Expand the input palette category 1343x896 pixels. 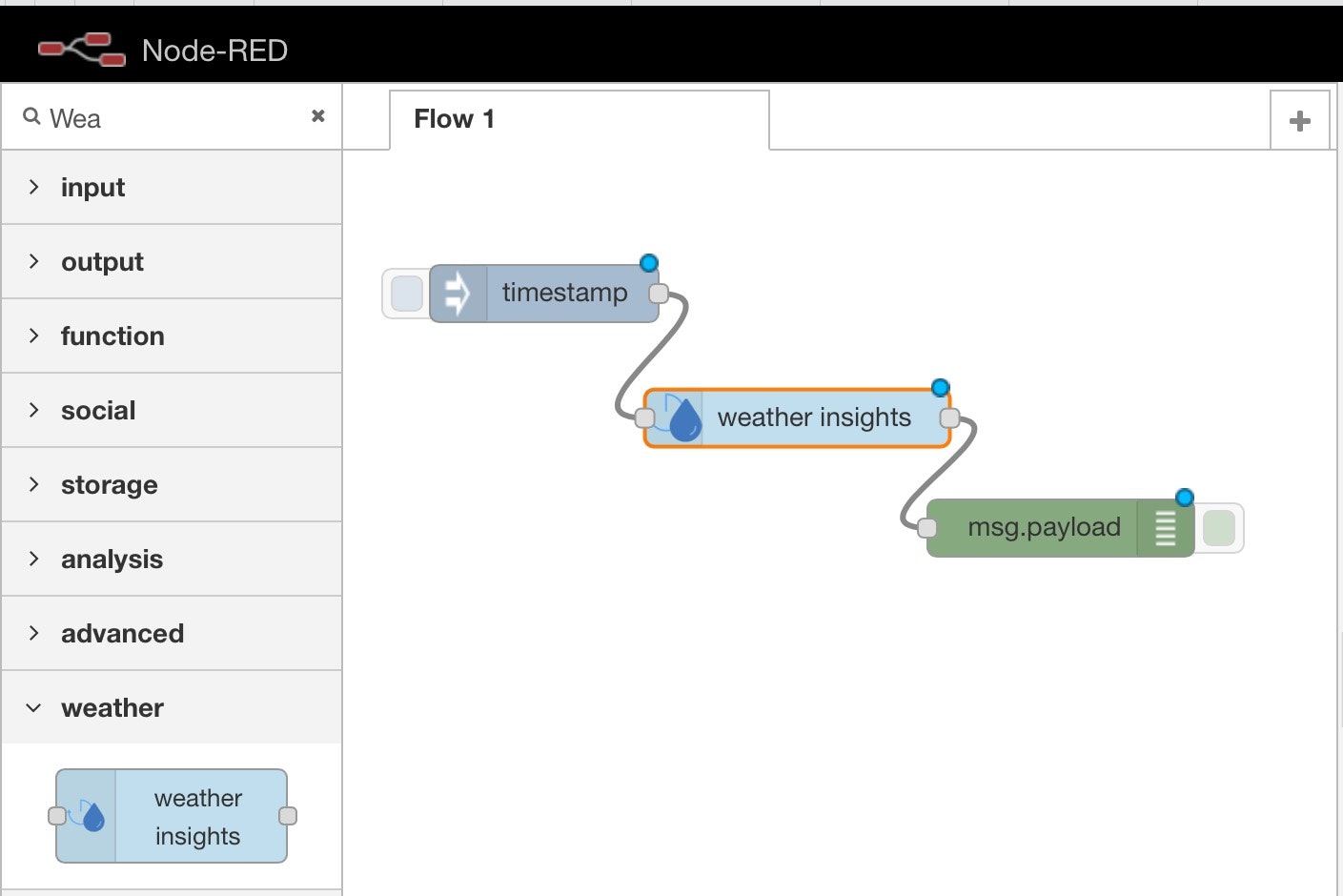[172, 188]
